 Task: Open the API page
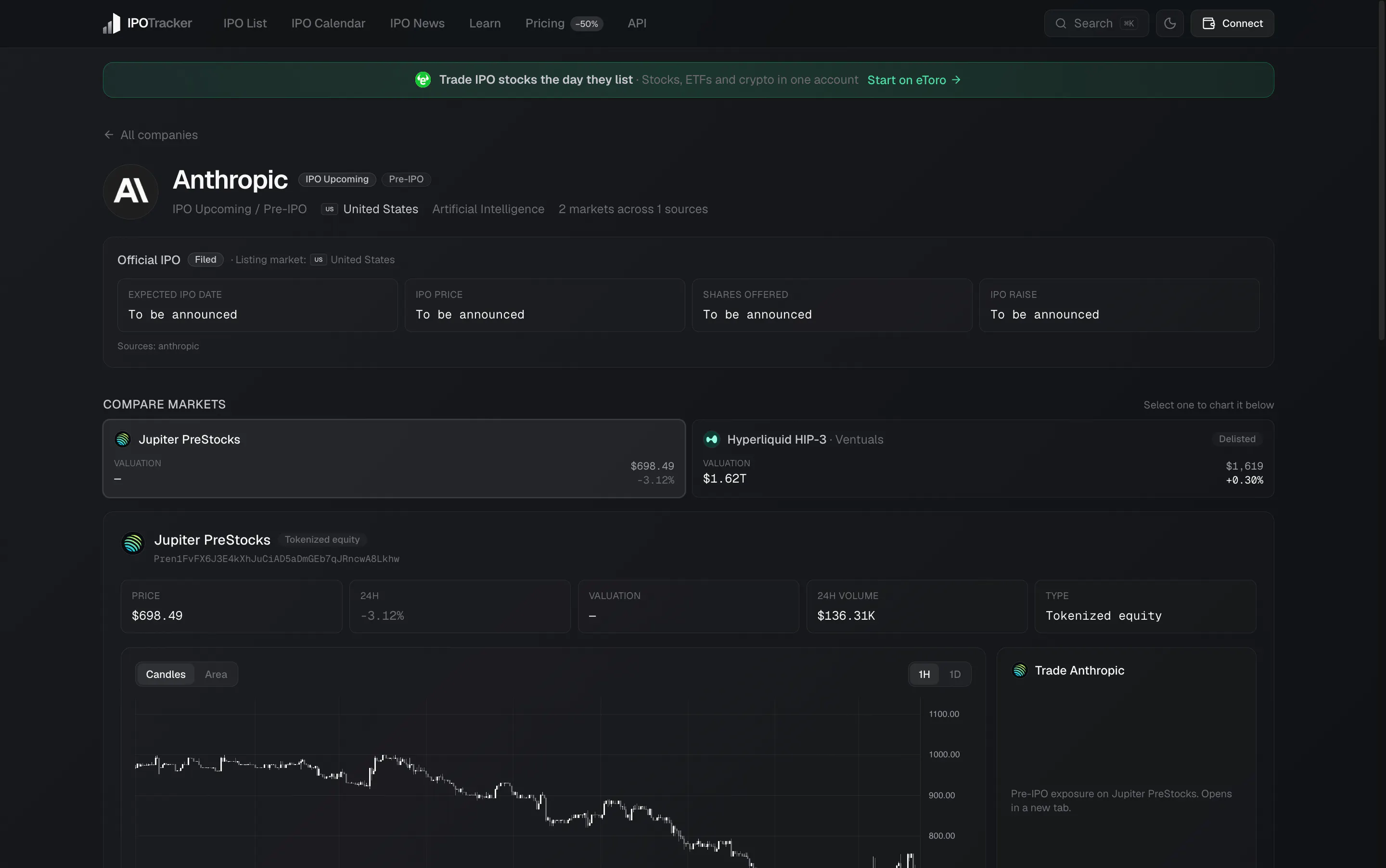(637, 24)
